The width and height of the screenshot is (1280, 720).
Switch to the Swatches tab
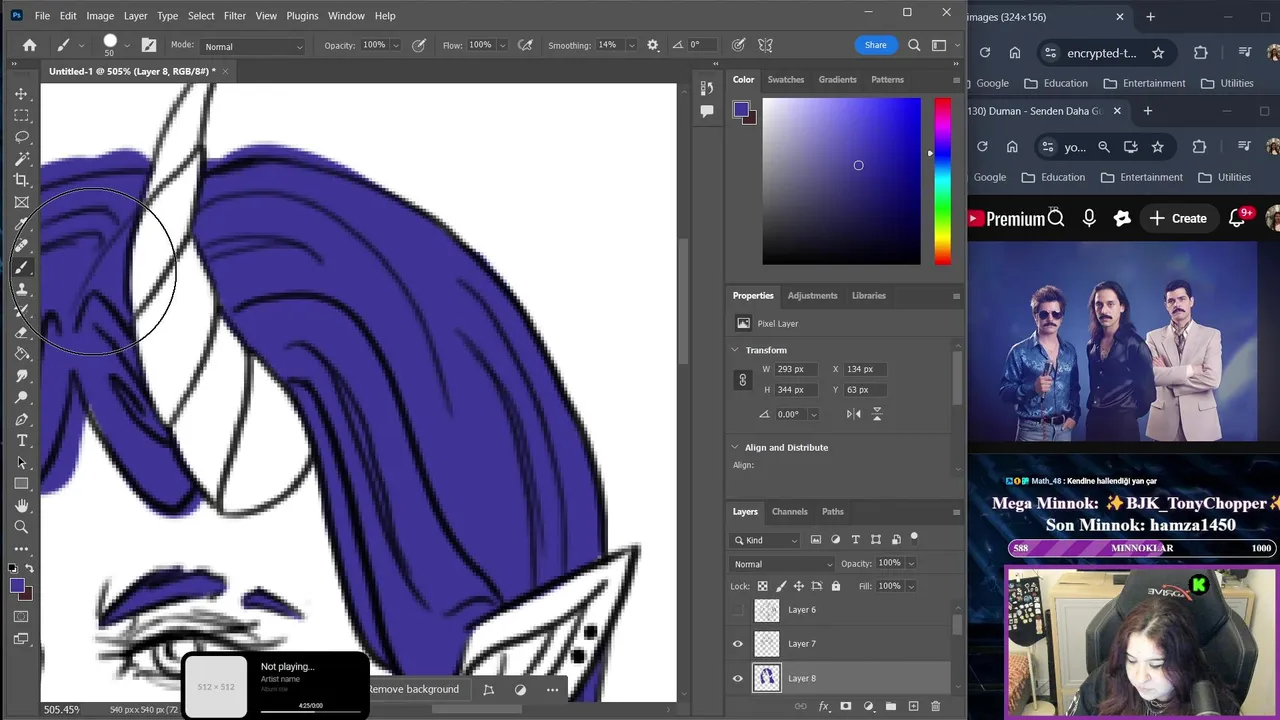coord(785,79)
